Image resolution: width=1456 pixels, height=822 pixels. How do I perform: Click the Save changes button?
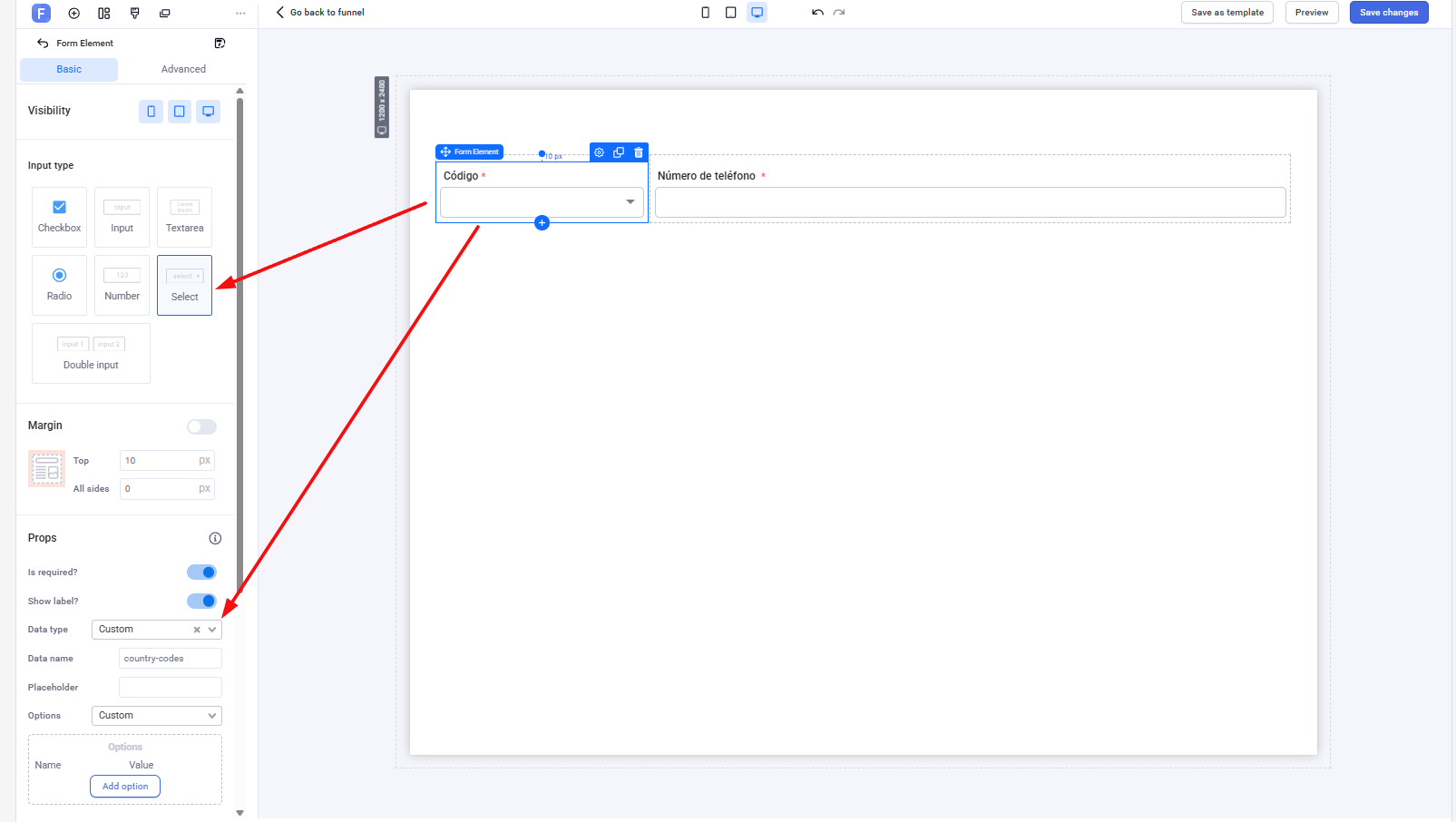tap(1388, 13)
